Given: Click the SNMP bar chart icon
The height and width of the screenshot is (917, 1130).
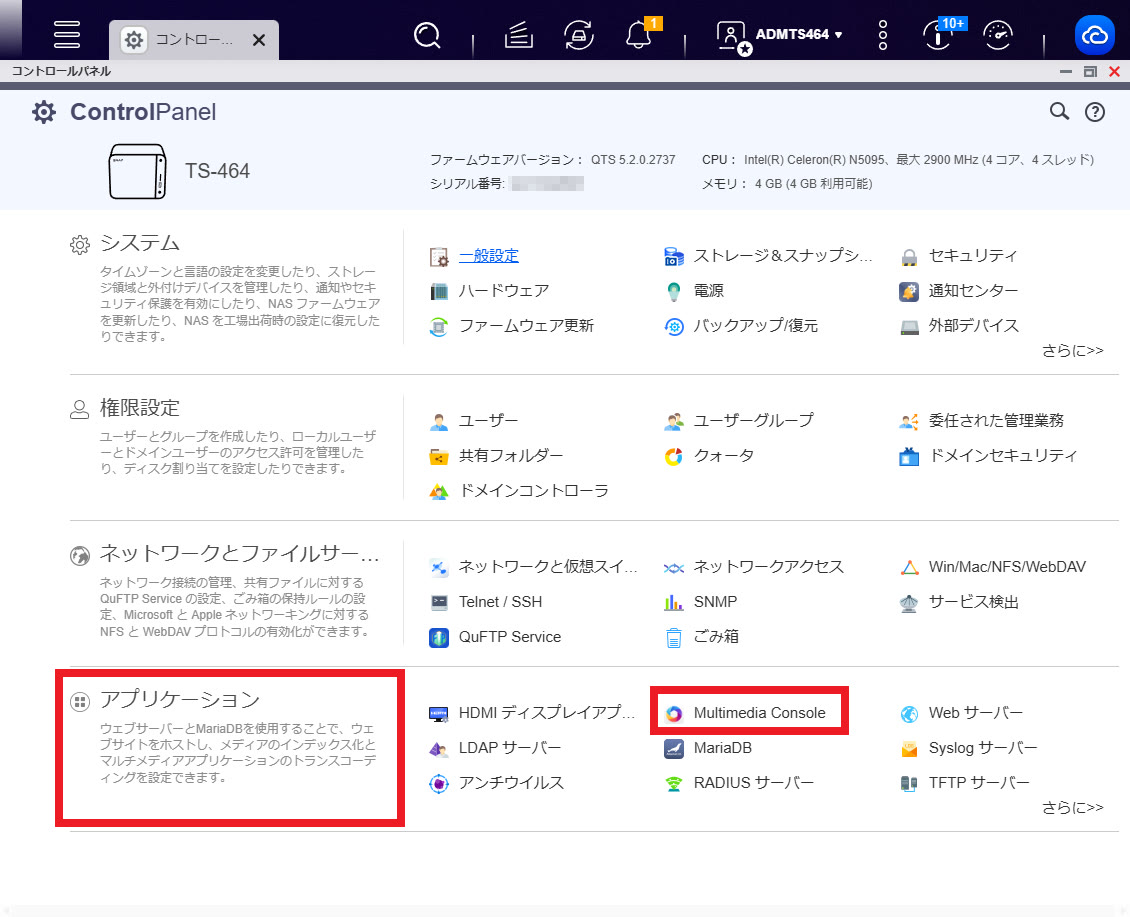Looking at the screenshot, I should click(674, 603).
